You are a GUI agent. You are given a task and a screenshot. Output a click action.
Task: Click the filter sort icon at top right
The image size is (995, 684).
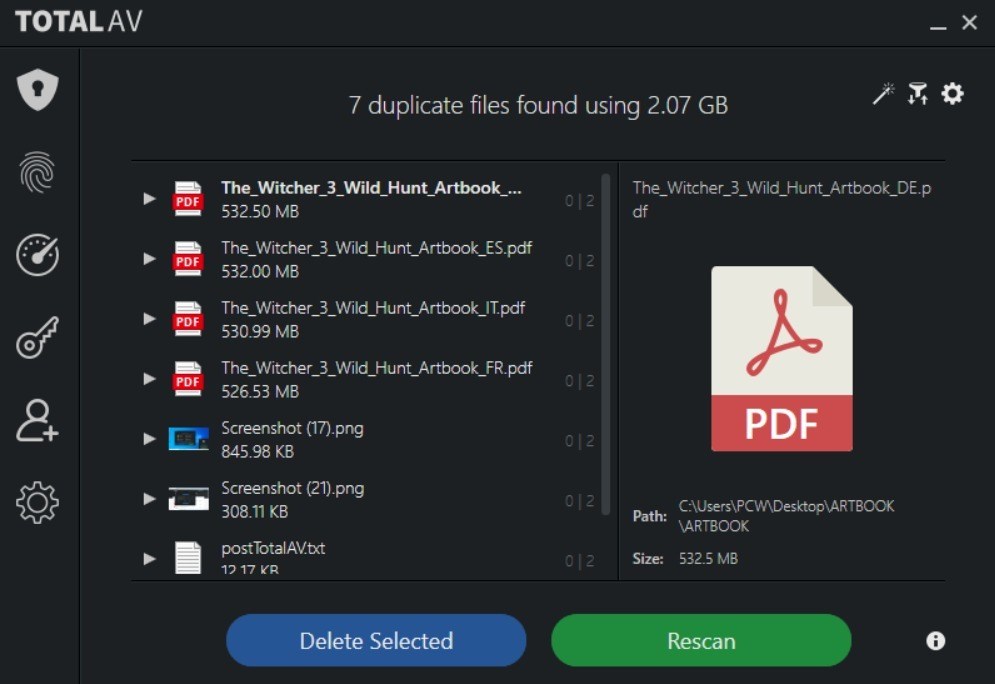pos(917,93)
